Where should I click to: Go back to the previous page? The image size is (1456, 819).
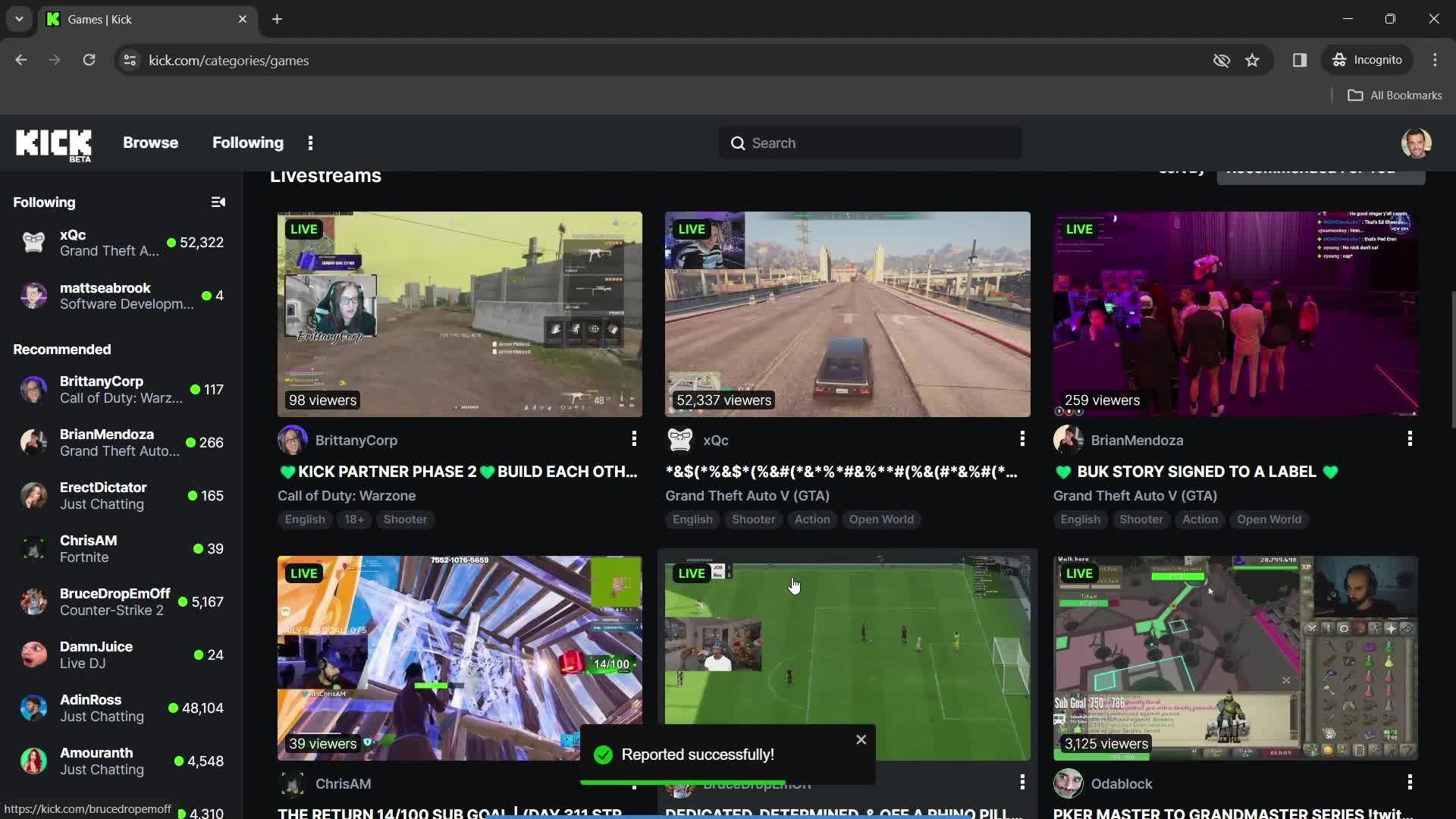pyautogui.click(x=20, y=60)
